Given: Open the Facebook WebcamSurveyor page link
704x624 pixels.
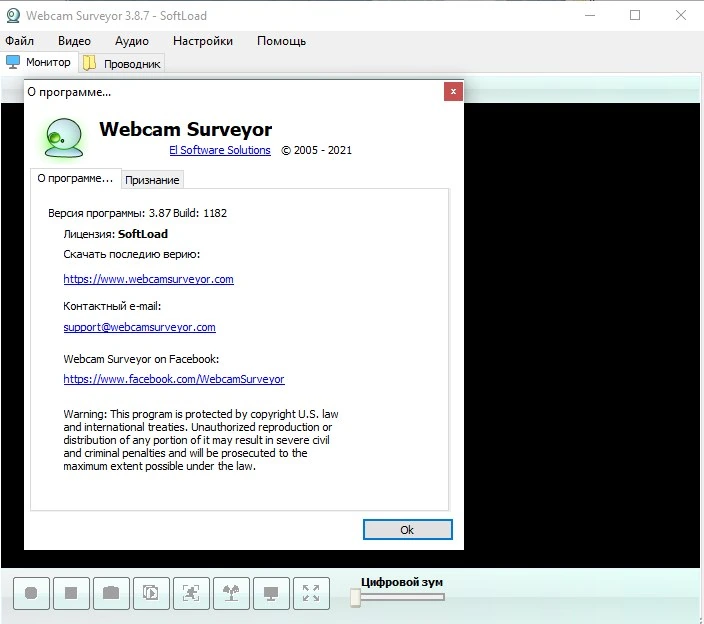Looking at the screenshot, I should pos(174,379).
